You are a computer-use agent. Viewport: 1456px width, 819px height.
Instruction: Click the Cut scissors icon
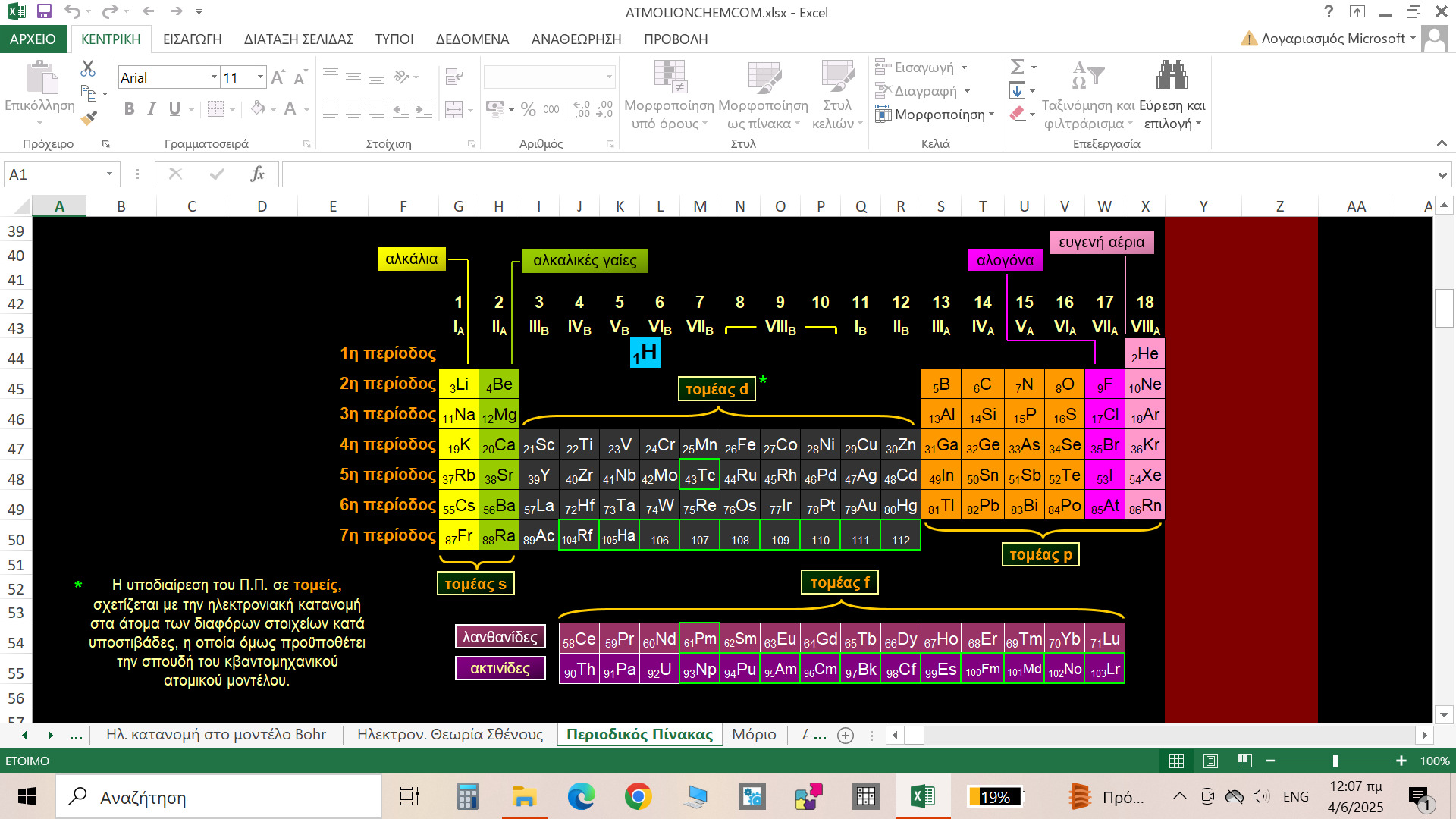click(x=88, y=69)
